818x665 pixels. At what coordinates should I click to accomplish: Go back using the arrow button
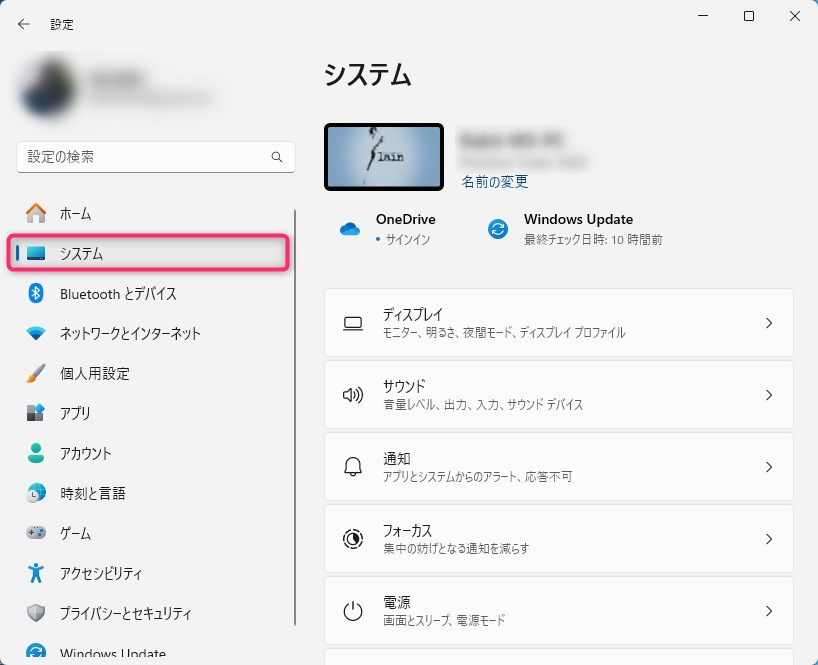tap(24, 24)
